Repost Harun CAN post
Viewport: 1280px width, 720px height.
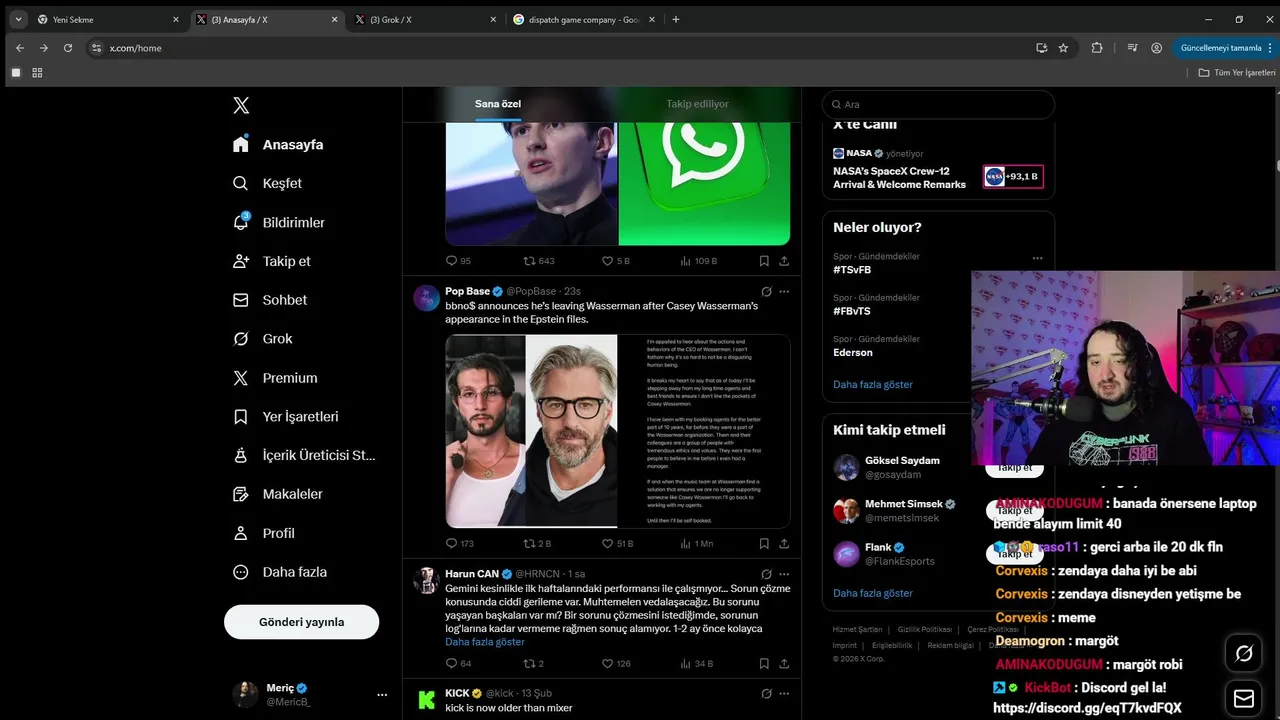534,663
